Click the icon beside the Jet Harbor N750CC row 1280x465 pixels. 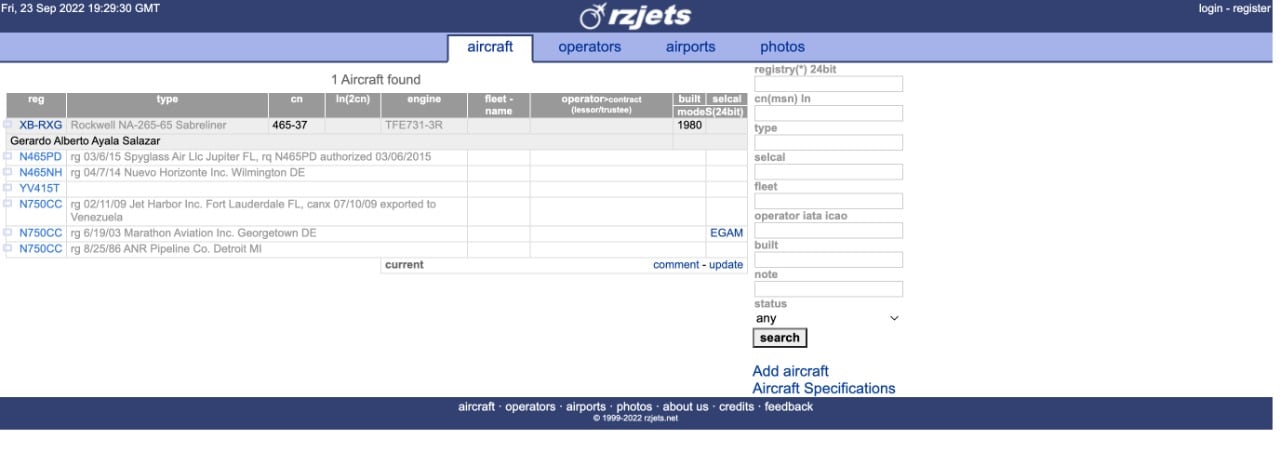[x=8, y=204]
